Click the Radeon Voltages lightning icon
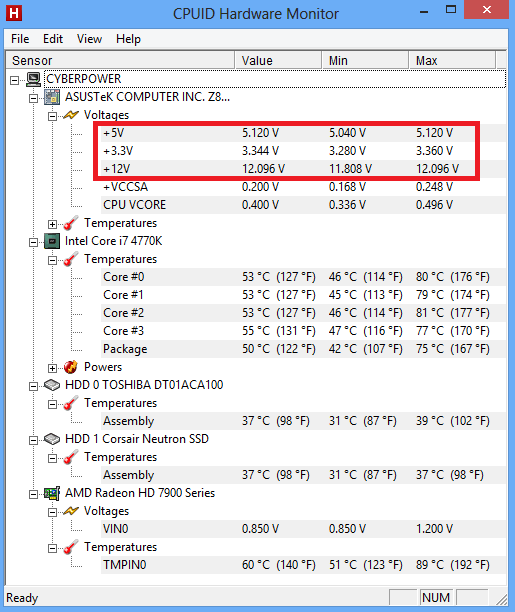 pyautogui.click(x=71, y=511)
